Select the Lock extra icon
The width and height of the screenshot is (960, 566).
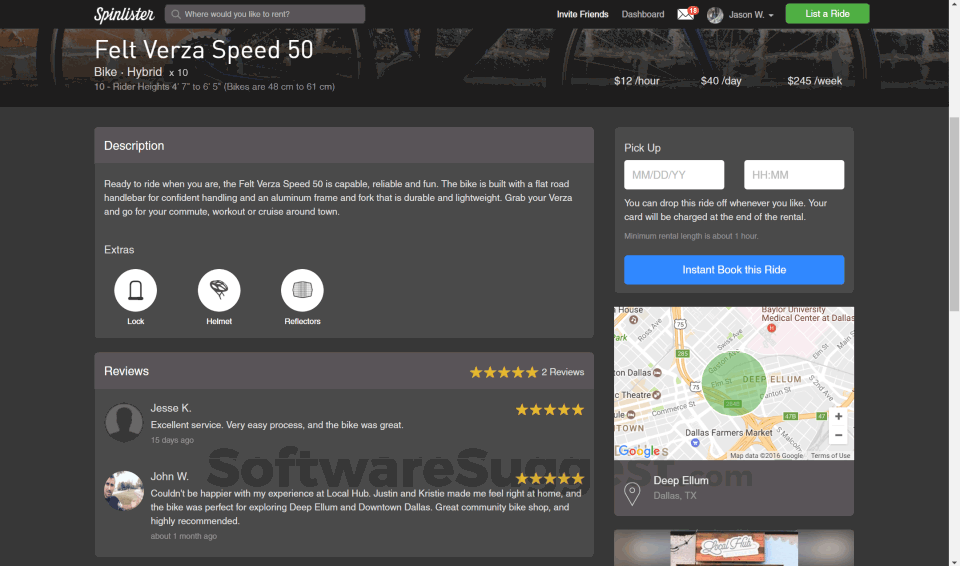pos(135,290)
